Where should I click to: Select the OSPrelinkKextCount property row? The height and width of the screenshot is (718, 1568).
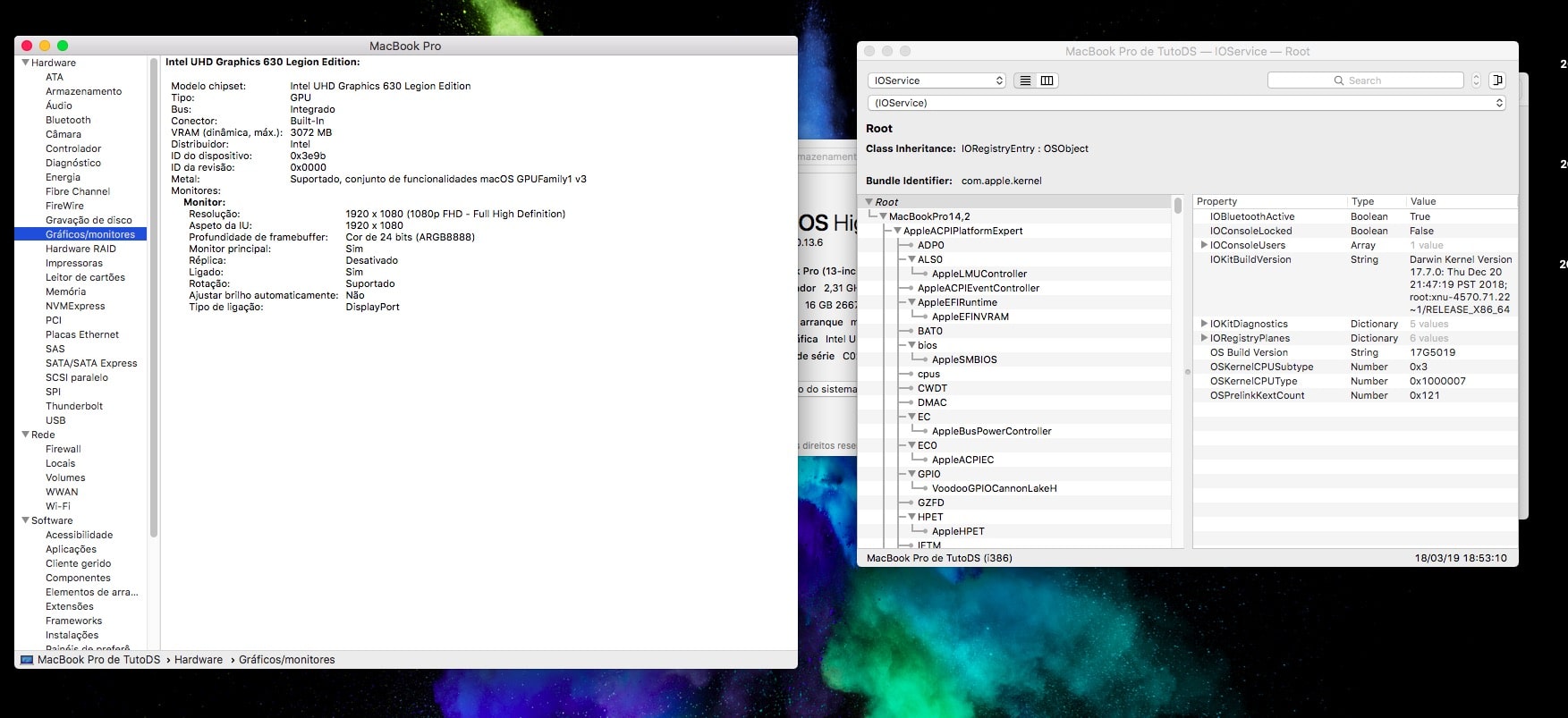point(1355,395)
